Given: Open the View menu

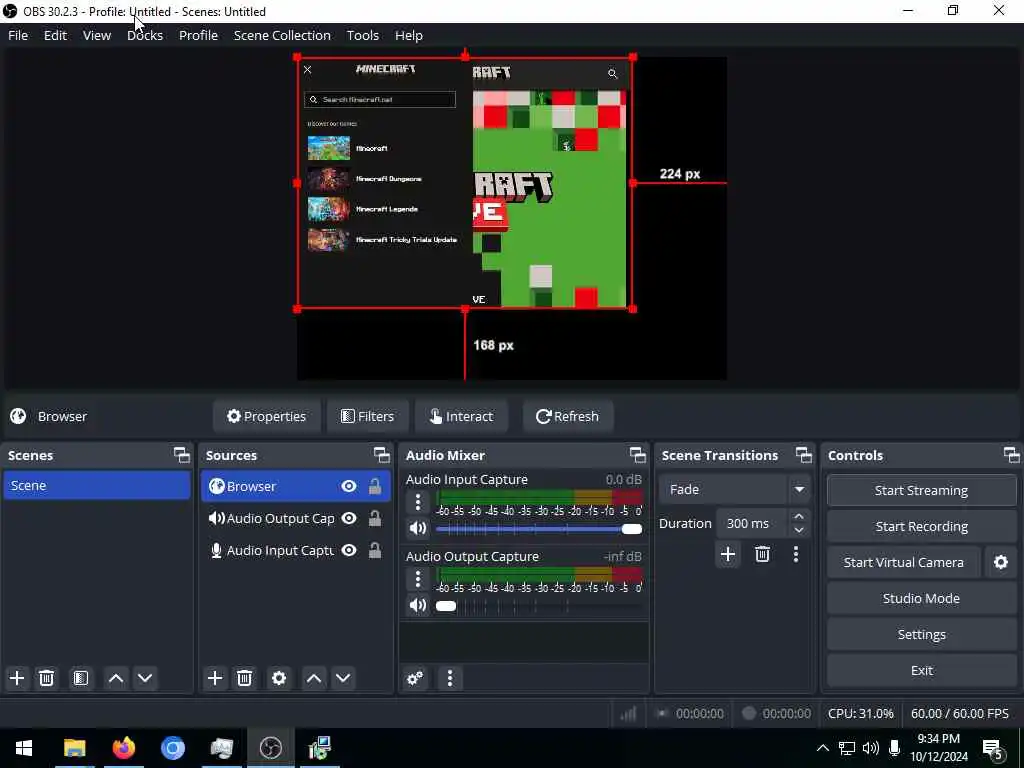Looking at the screenshot, I should tap(97, 35).
